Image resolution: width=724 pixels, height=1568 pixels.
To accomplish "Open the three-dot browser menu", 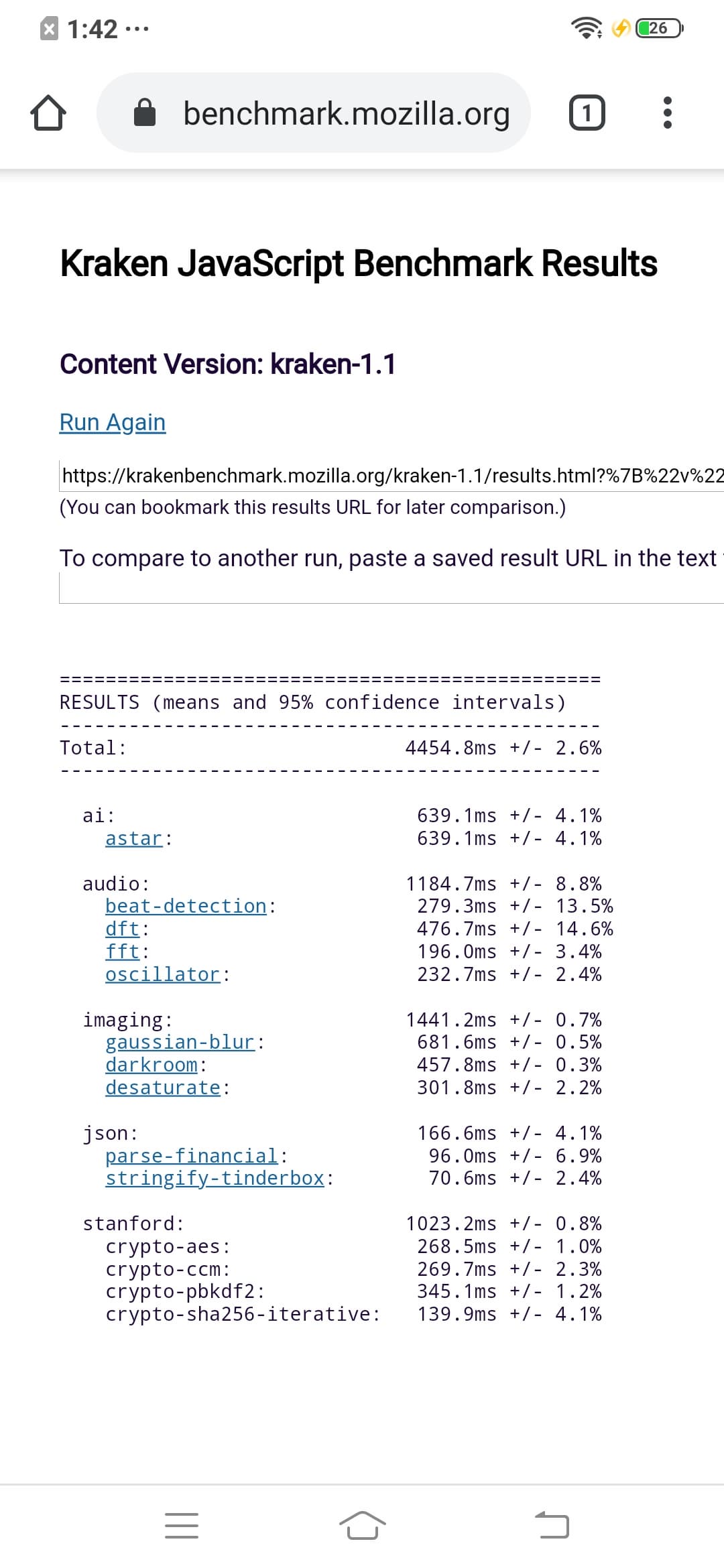I will pos(667,113).
